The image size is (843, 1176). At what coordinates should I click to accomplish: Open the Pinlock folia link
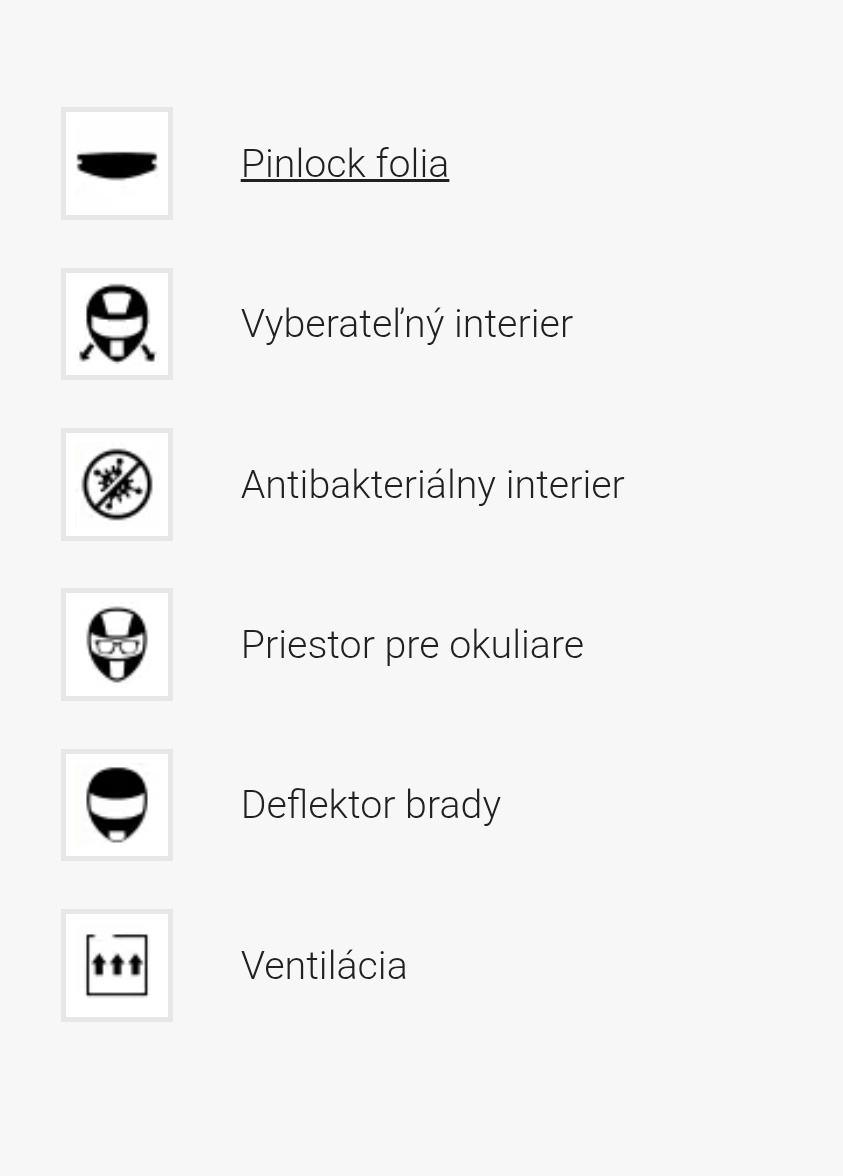(345, 164)
